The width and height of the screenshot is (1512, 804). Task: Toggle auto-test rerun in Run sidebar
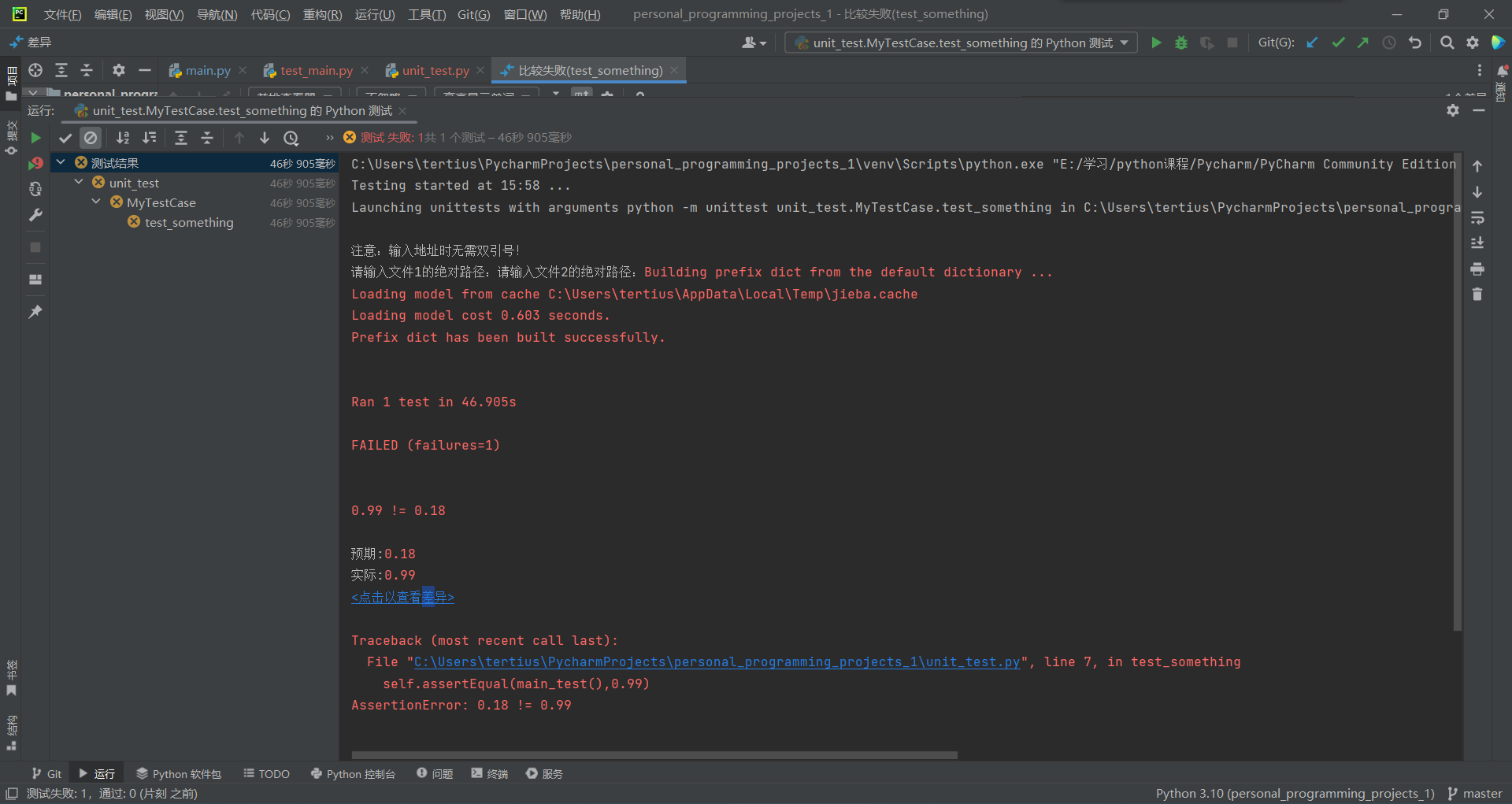35,189
